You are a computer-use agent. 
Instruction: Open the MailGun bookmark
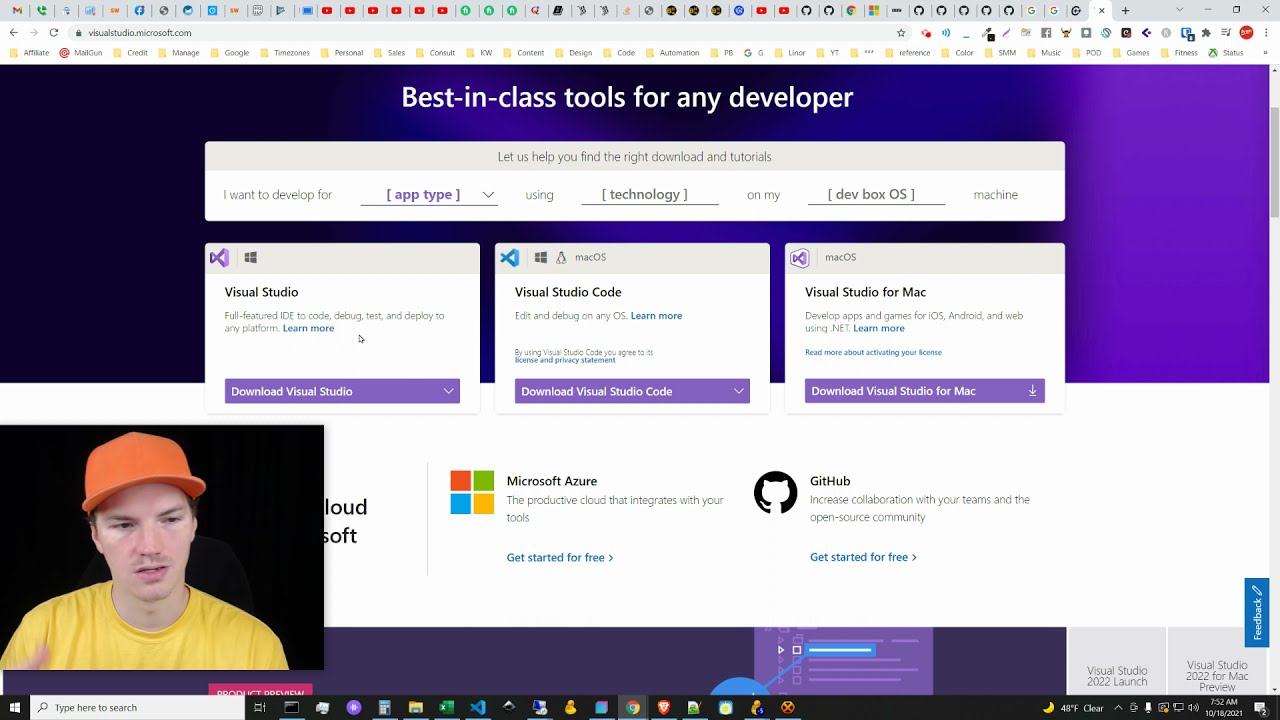point(81,53)
